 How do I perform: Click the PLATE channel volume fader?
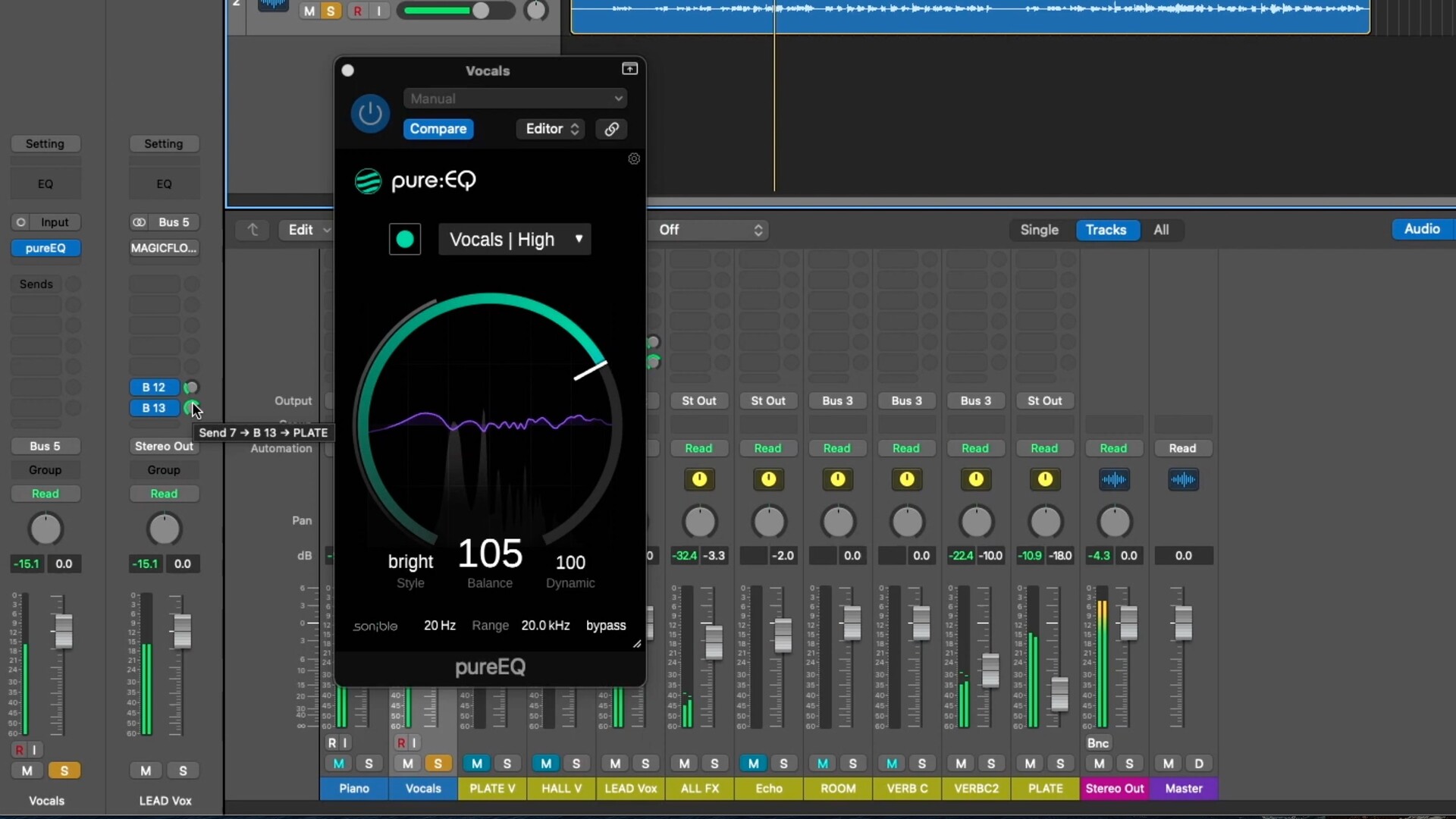[x=1059, y=694]
